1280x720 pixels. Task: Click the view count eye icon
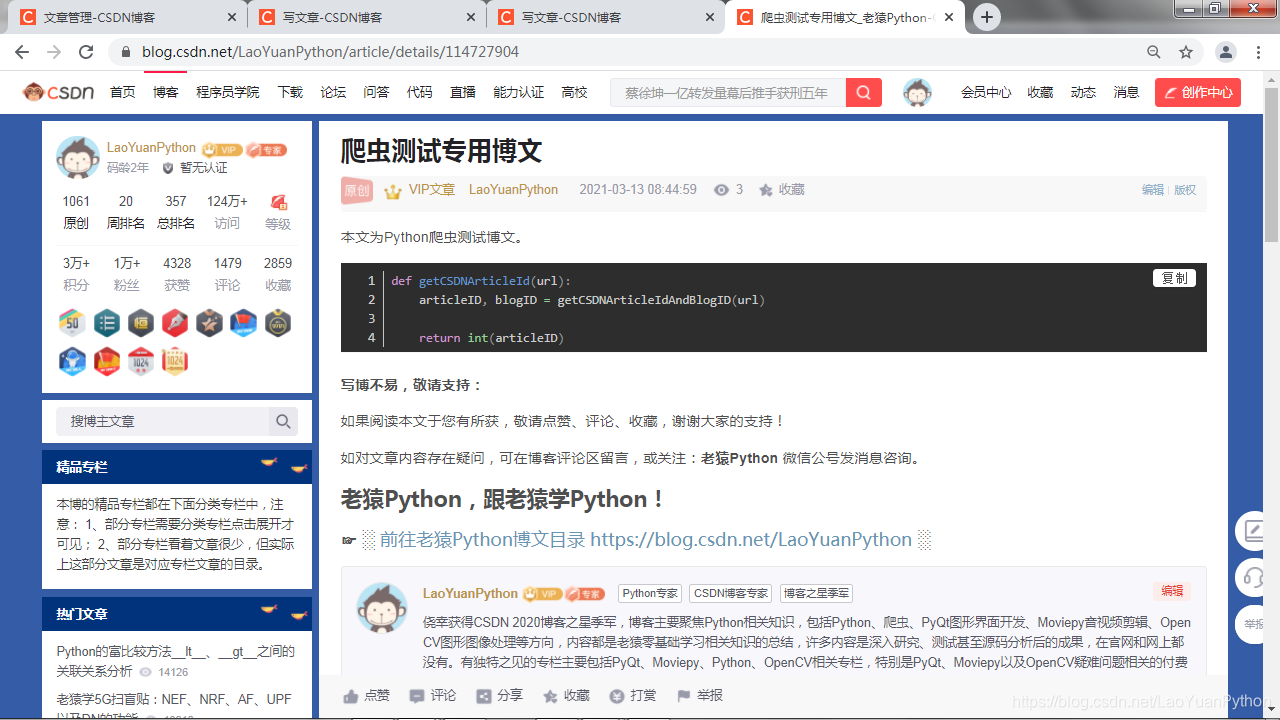pyautogui.click(x=722, y=190)
